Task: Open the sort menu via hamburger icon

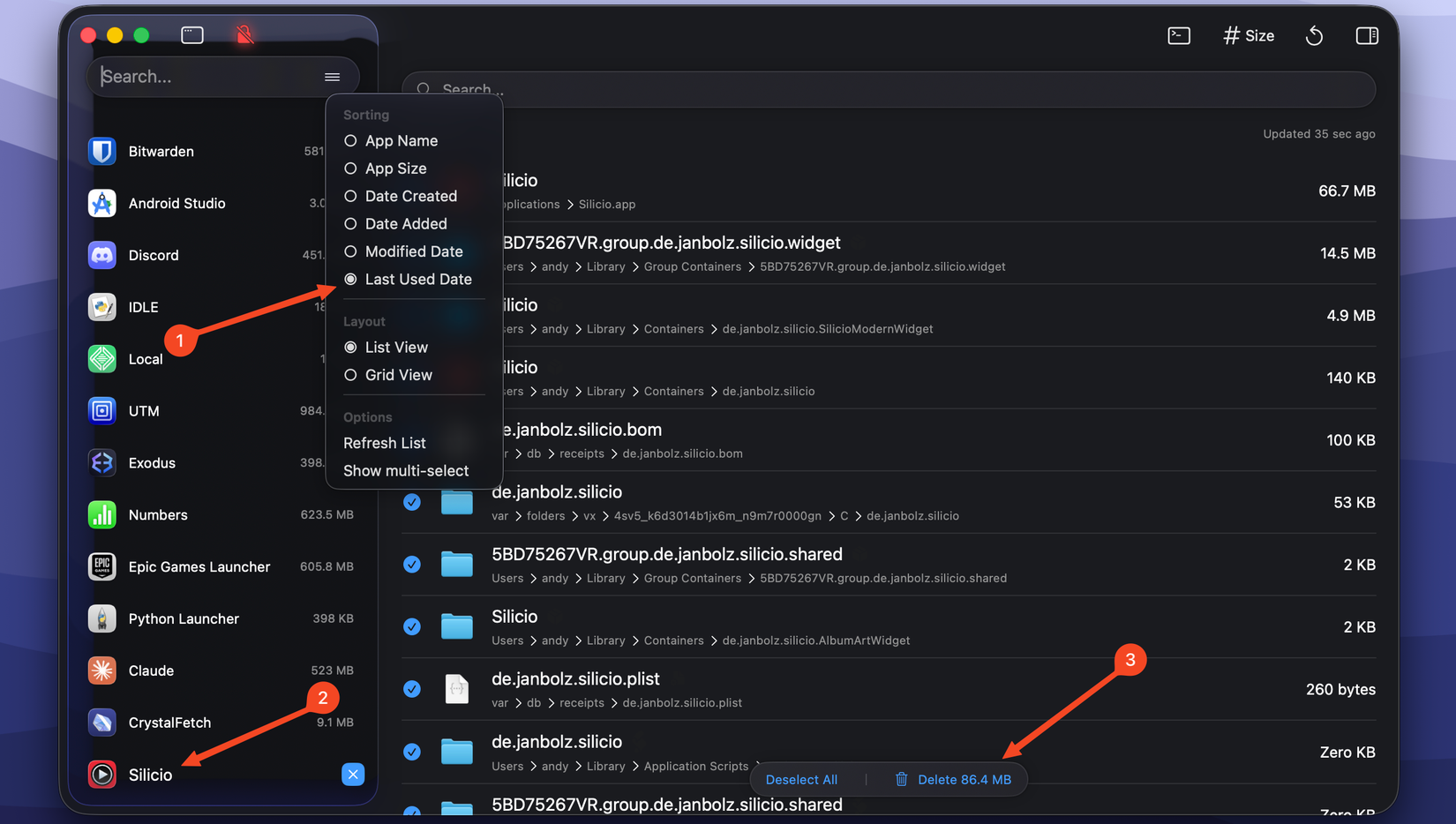Action: 333,77
